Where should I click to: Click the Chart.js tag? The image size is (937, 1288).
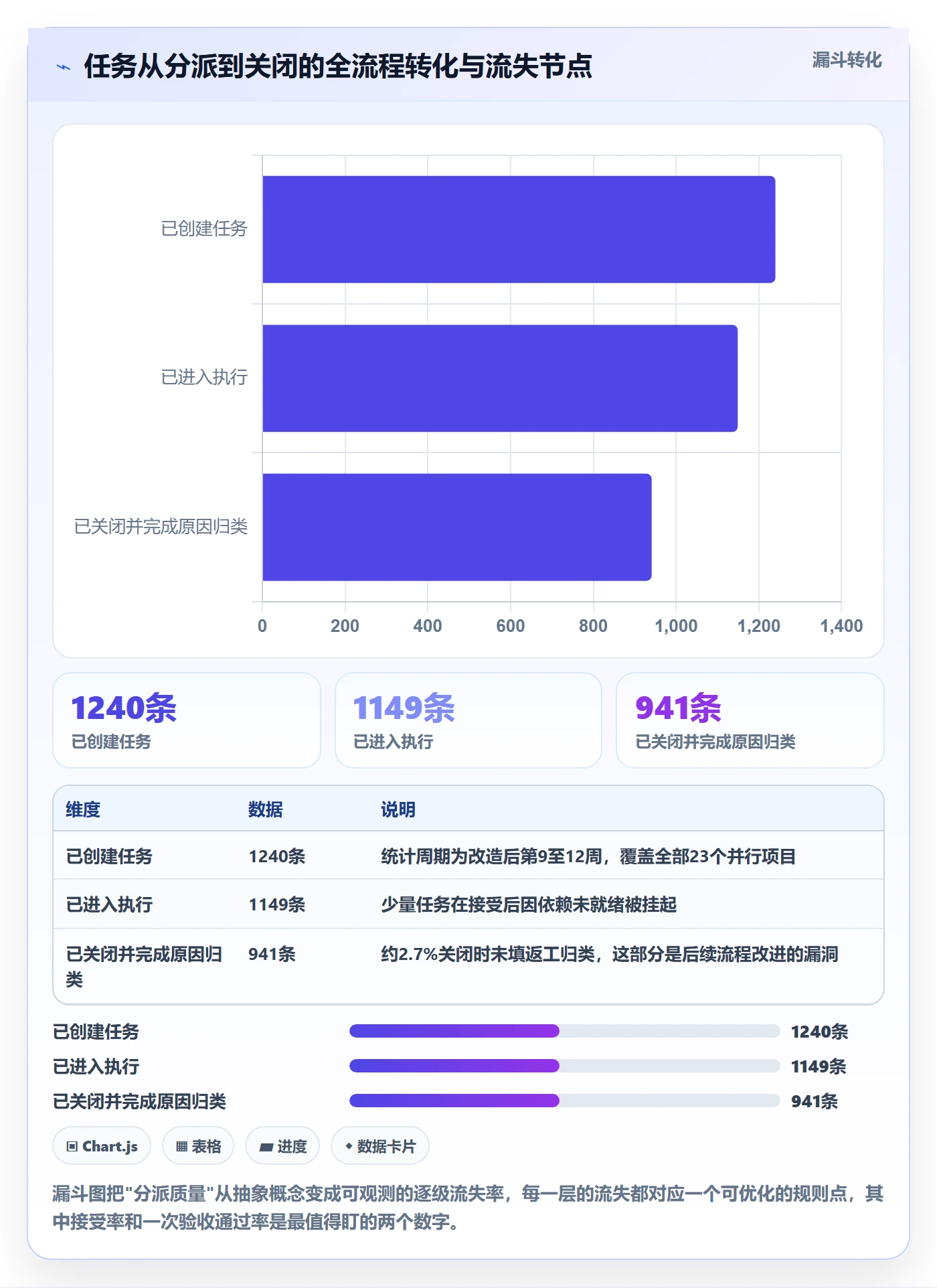pyautogui.click(x=102, y=1146)
